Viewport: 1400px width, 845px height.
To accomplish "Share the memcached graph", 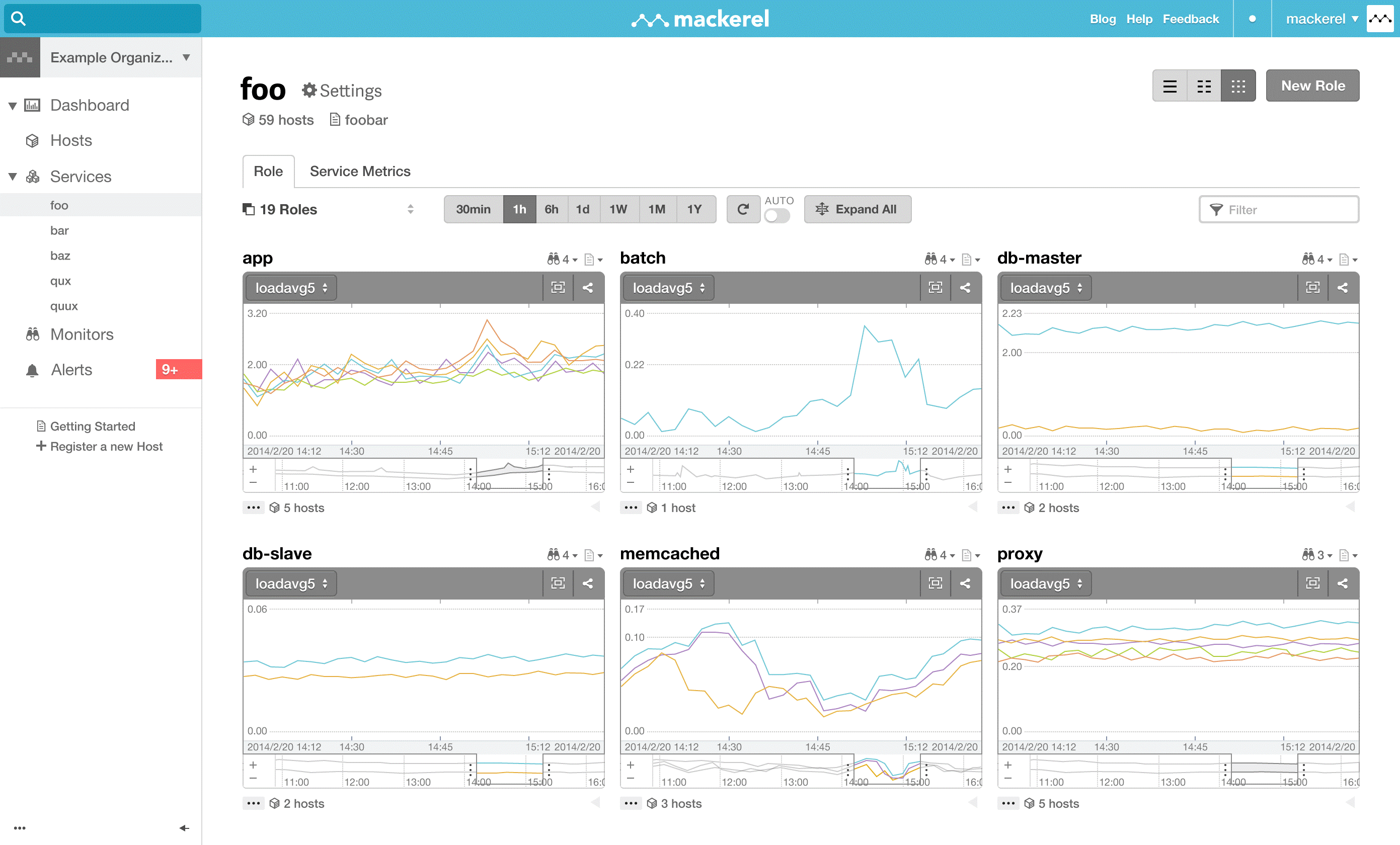I will pyautogui.click(x=965, y=583).
